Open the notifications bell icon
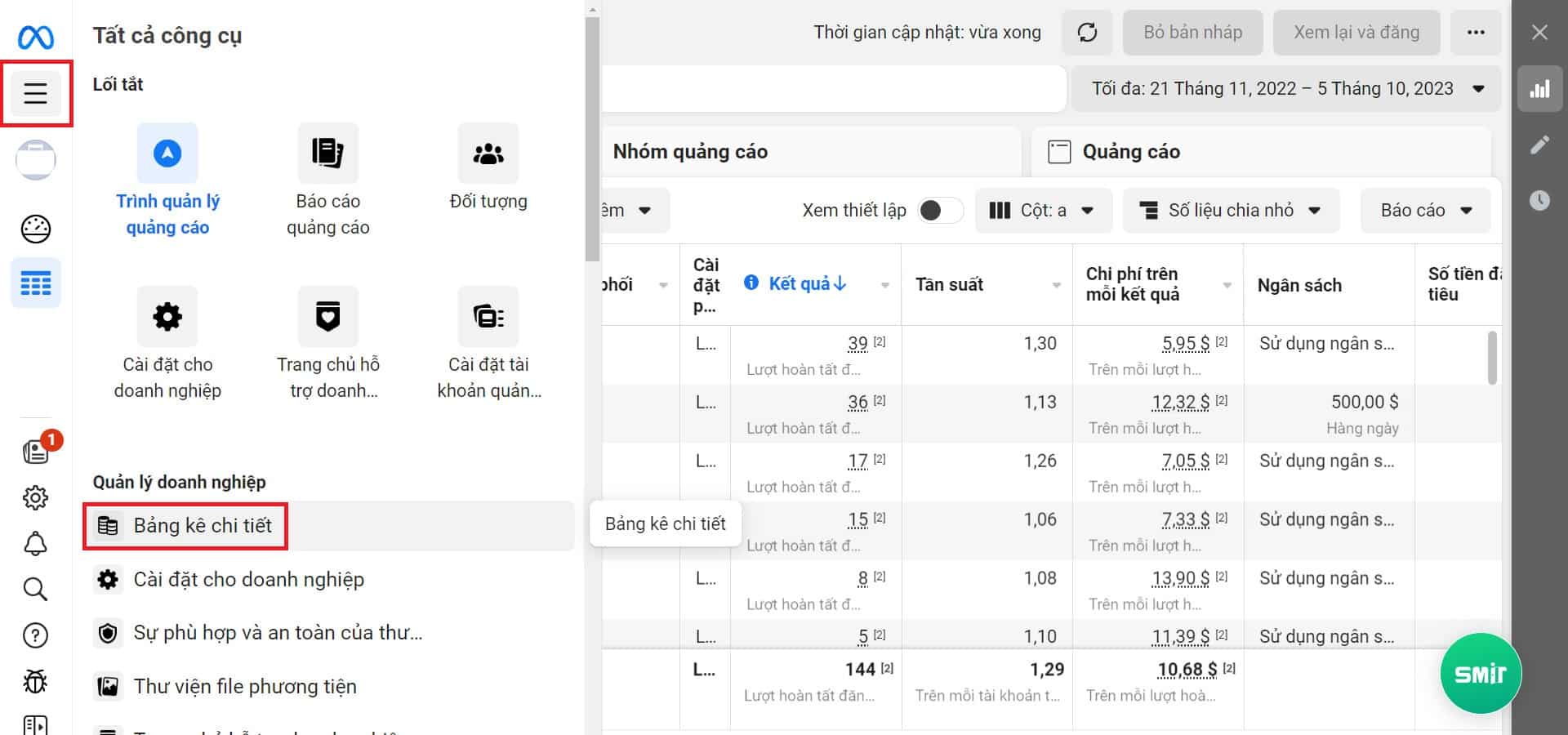 coord(35,543)
